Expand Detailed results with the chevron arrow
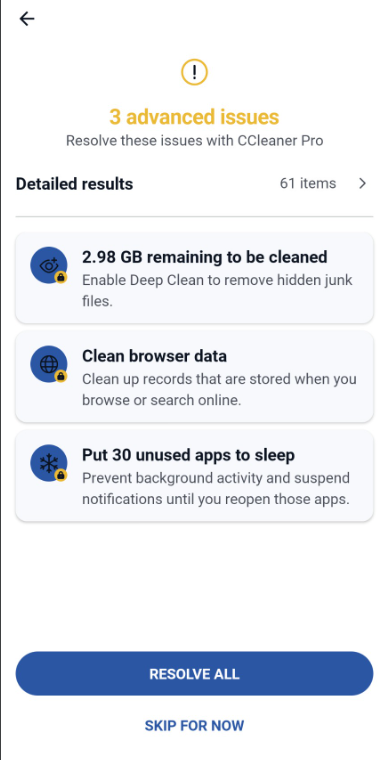The width and height of the screenshot is (388, 760). (x=362, y=184)
